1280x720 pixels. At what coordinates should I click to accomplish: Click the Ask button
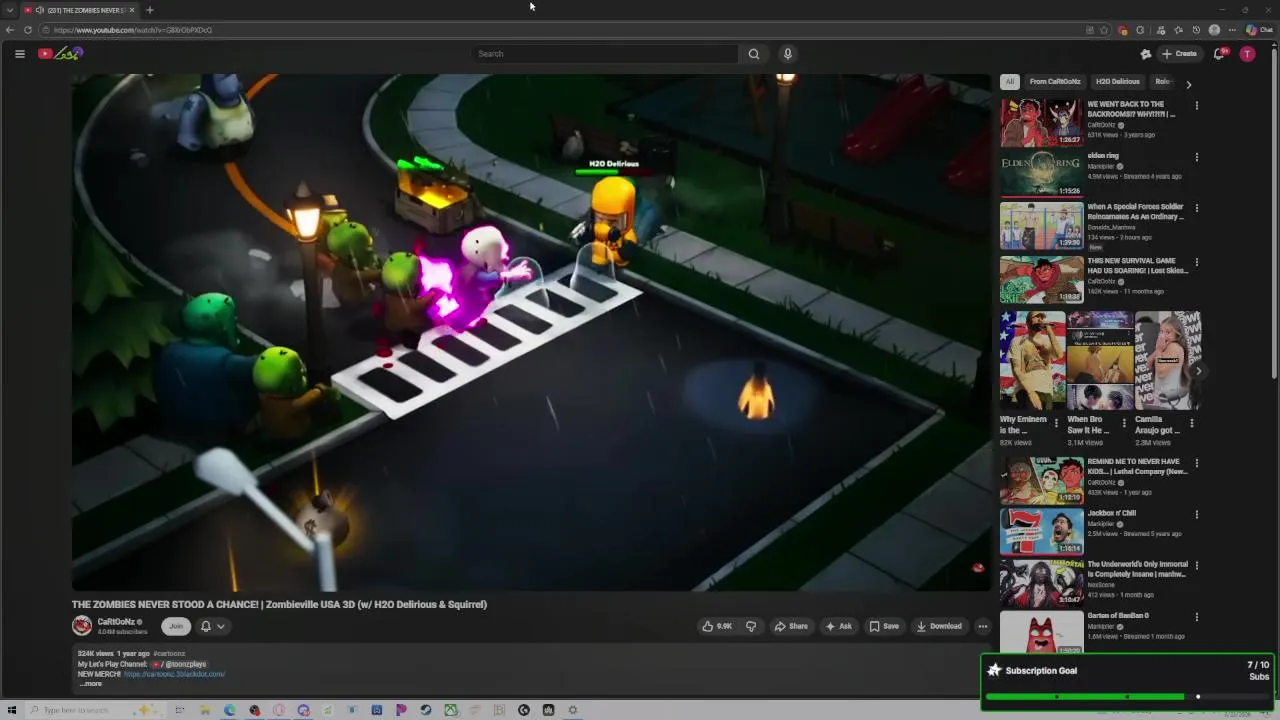point(838,626)
